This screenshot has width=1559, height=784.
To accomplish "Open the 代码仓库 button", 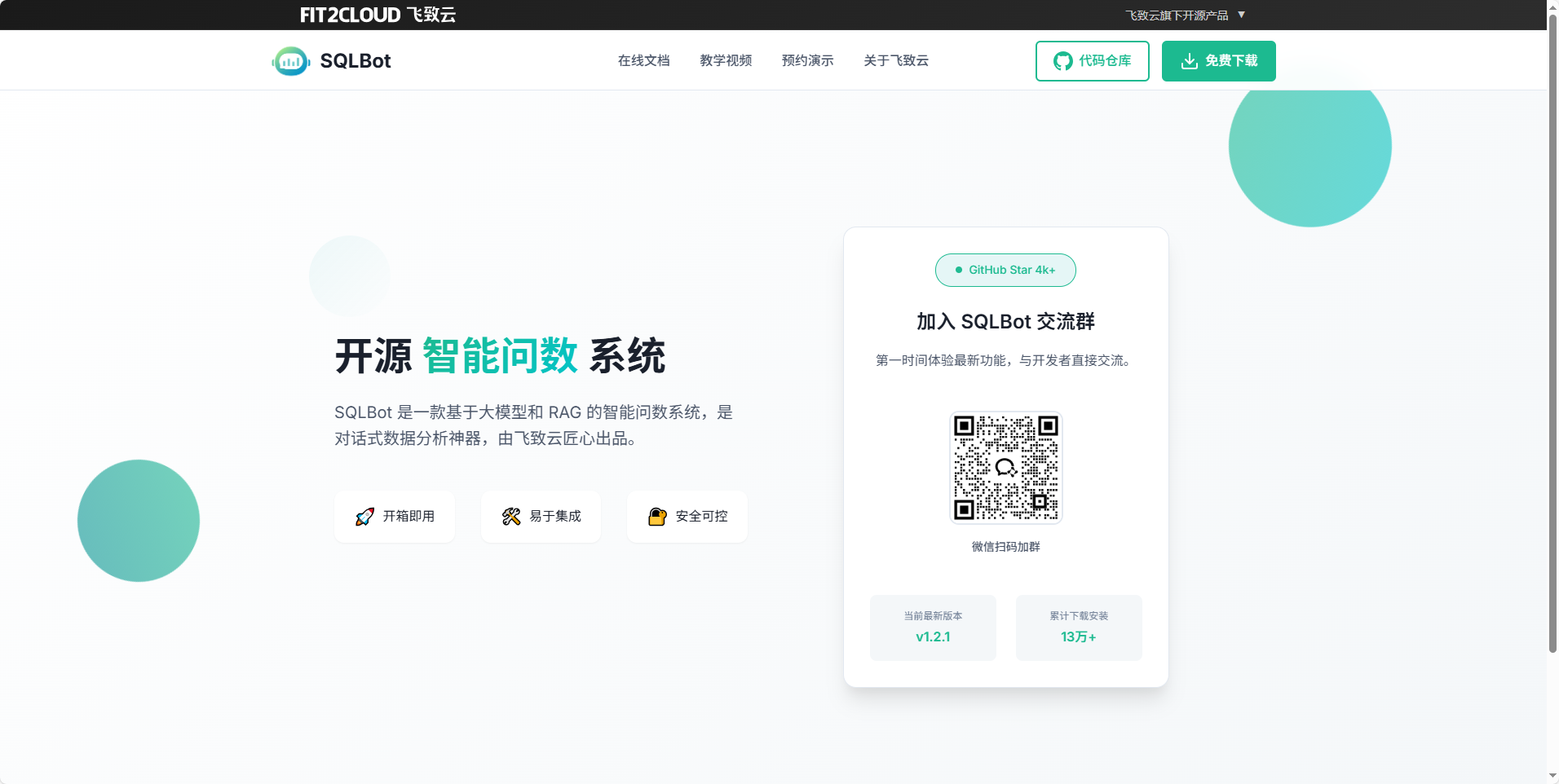I will pos(1092,61).
